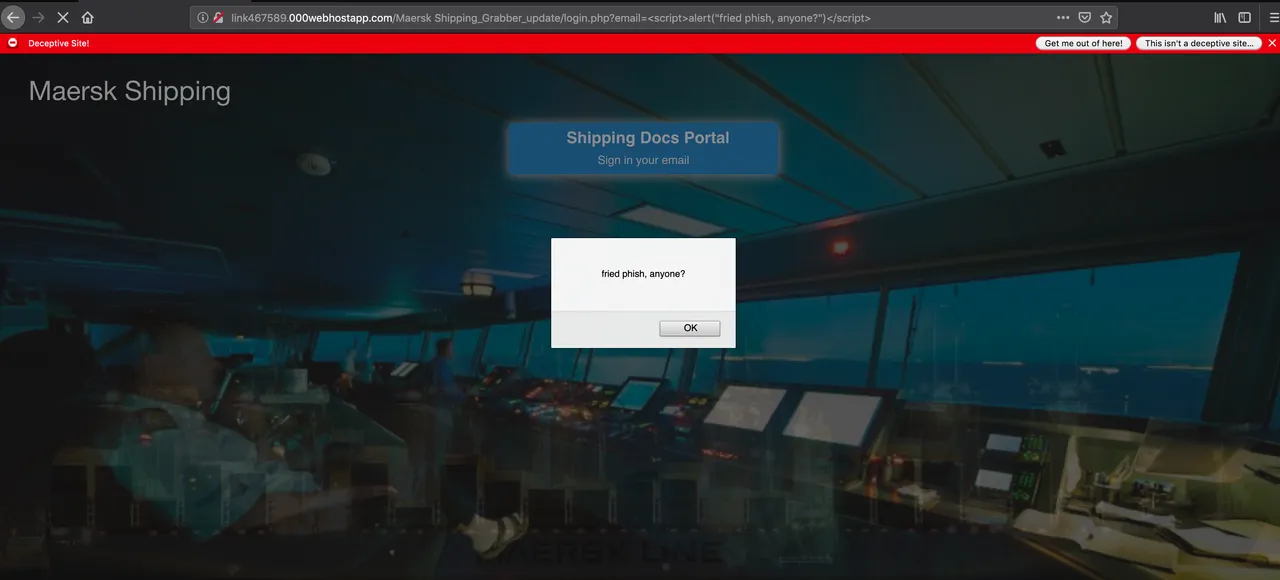Click the 'Deceptive Site!' label
The image size is (1280, 580).
[59, 43]
